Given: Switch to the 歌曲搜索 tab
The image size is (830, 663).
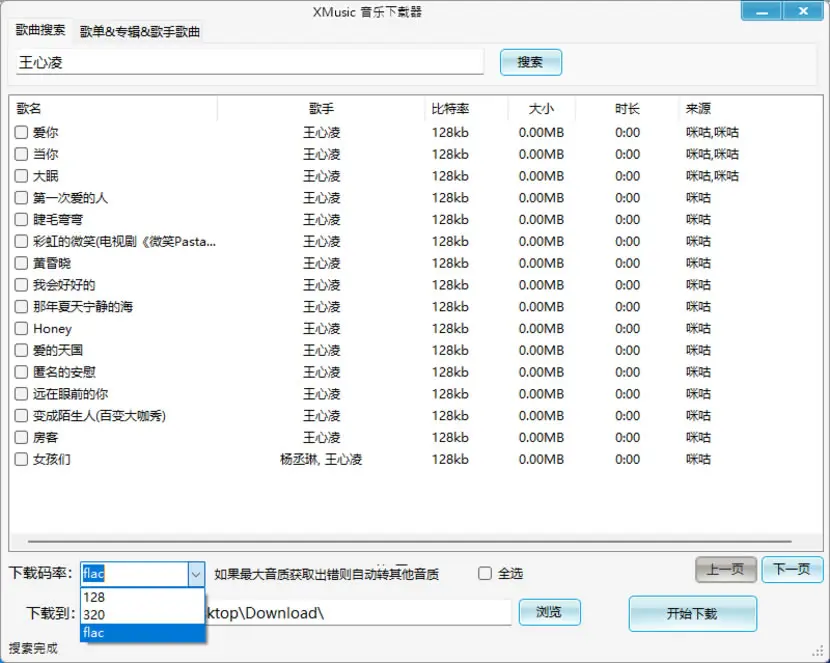Looking at the screenshot, I should point(40,30).
